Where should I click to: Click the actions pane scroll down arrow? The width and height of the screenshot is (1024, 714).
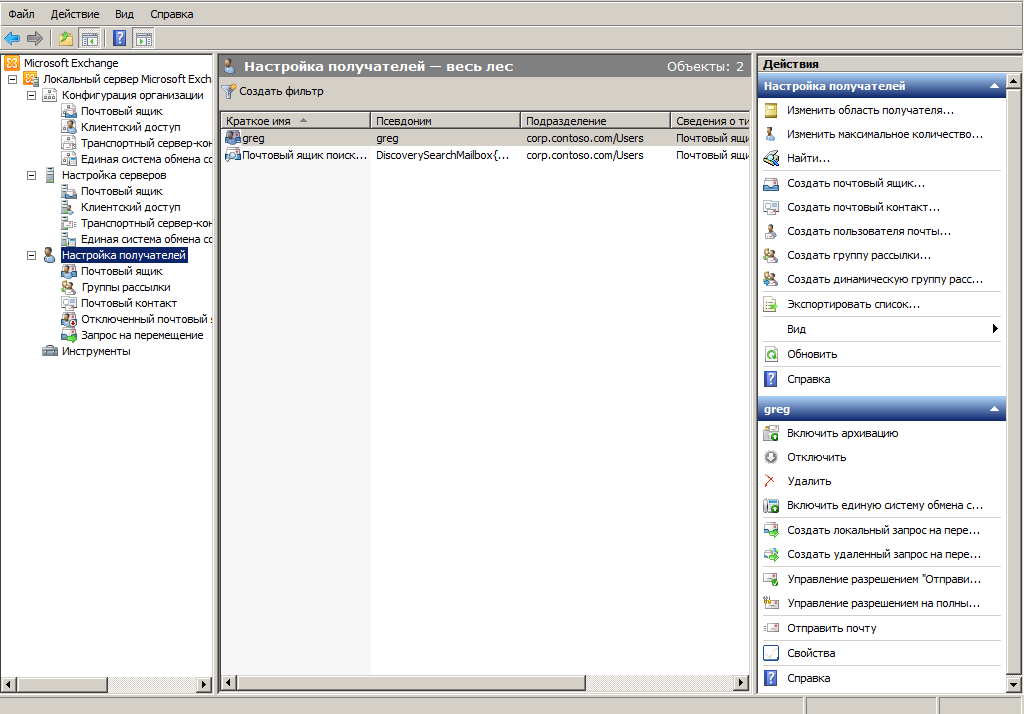(1013, 684)
